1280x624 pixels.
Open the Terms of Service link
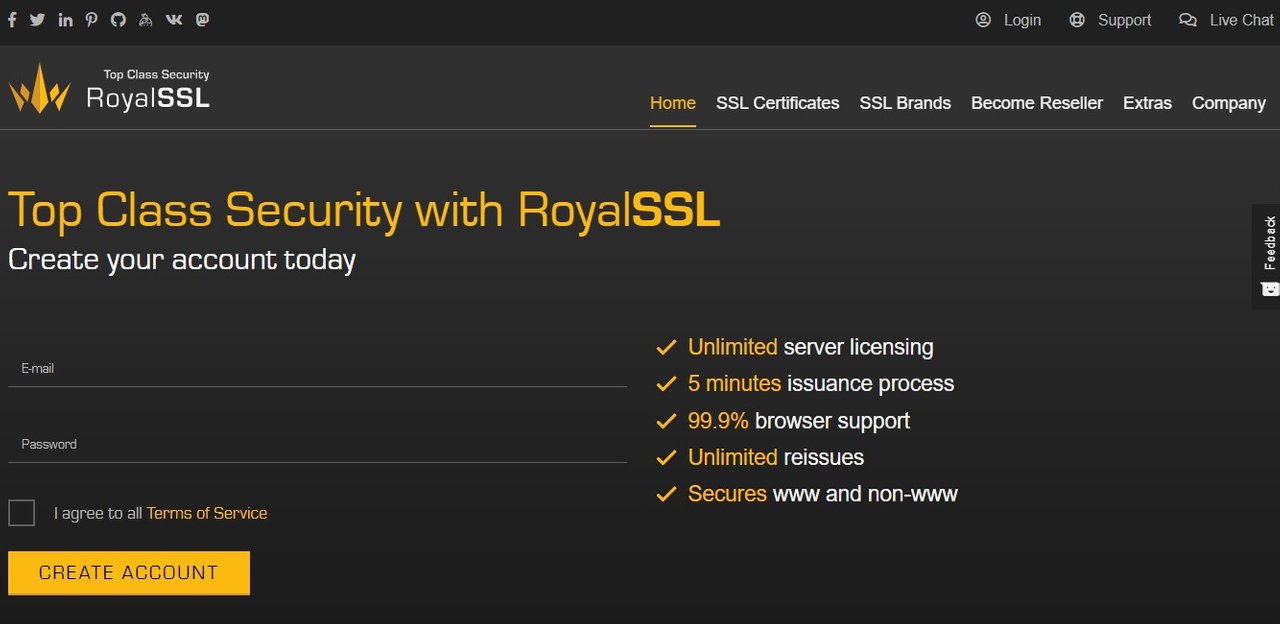coord(207,513)
